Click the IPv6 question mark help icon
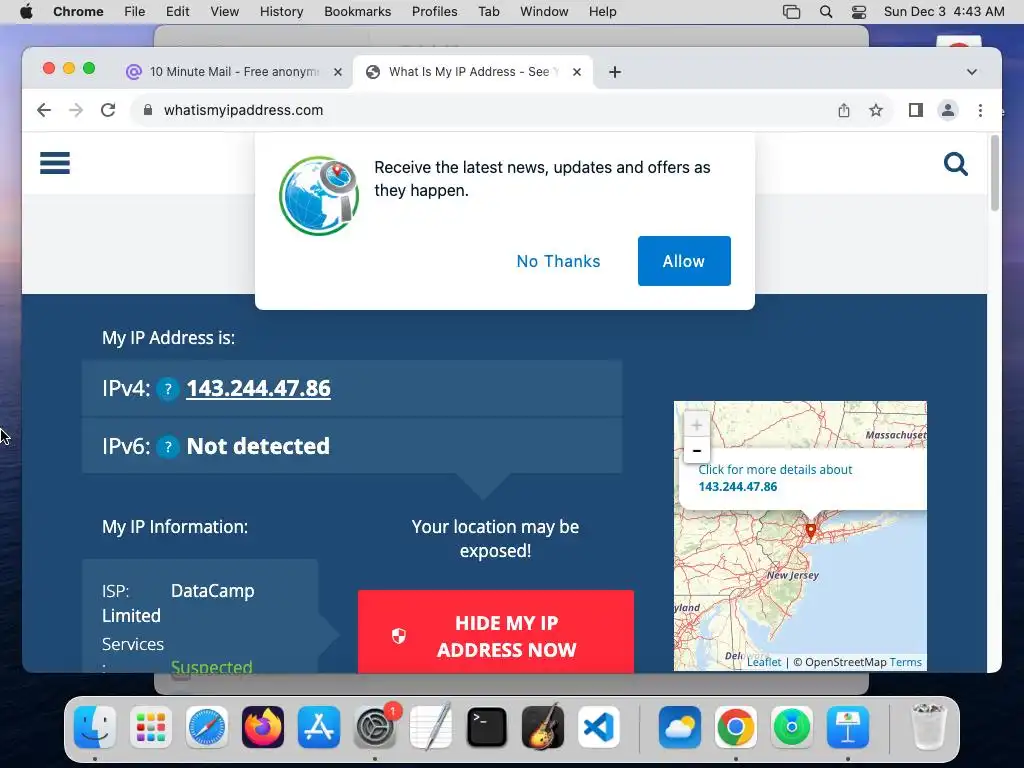 (x=168, y=447)
